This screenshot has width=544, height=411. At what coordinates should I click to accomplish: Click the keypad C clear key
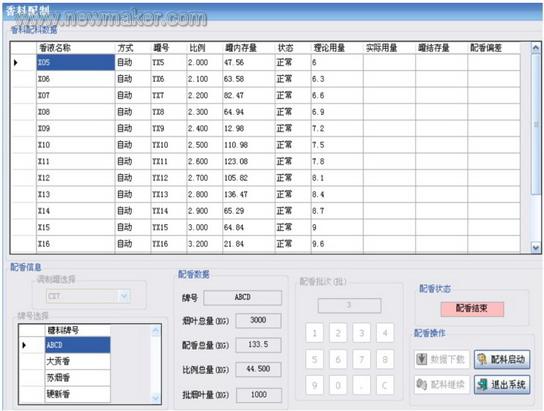tap(385, 385)
